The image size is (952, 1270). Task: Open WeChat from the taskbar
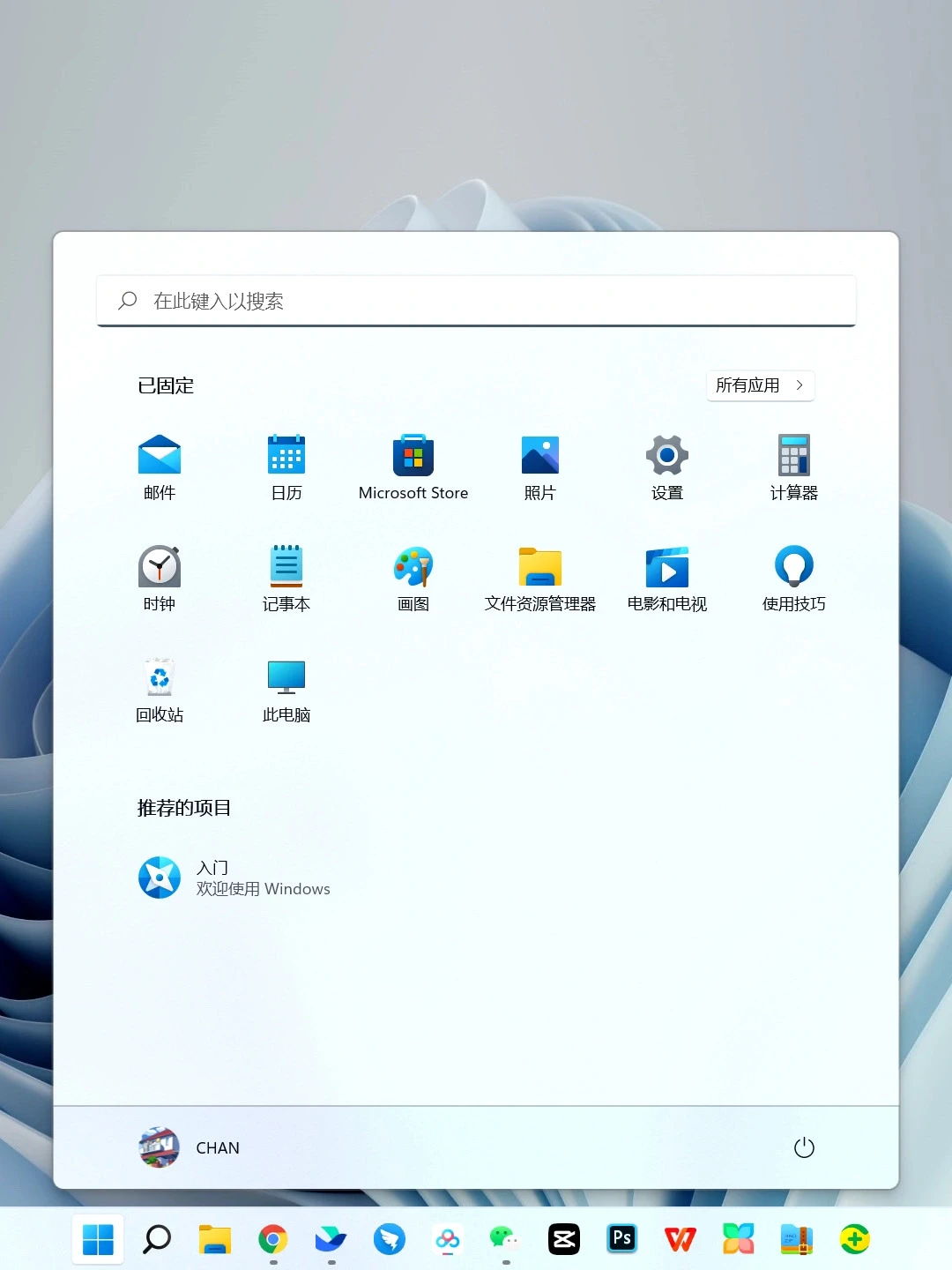pyautogui.click(x=505, y=1239)
